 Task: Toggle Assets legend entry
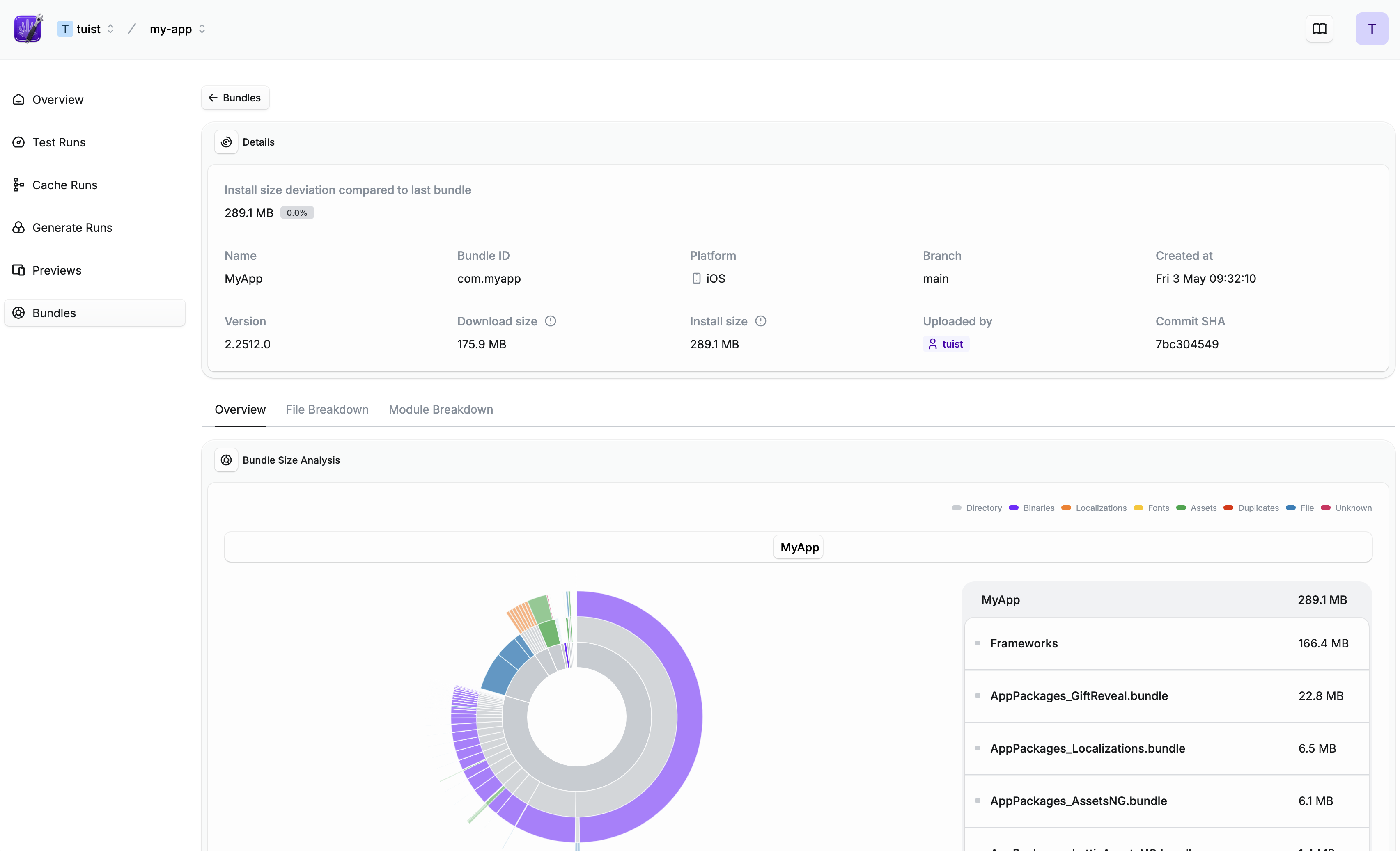click(1203, 508)
